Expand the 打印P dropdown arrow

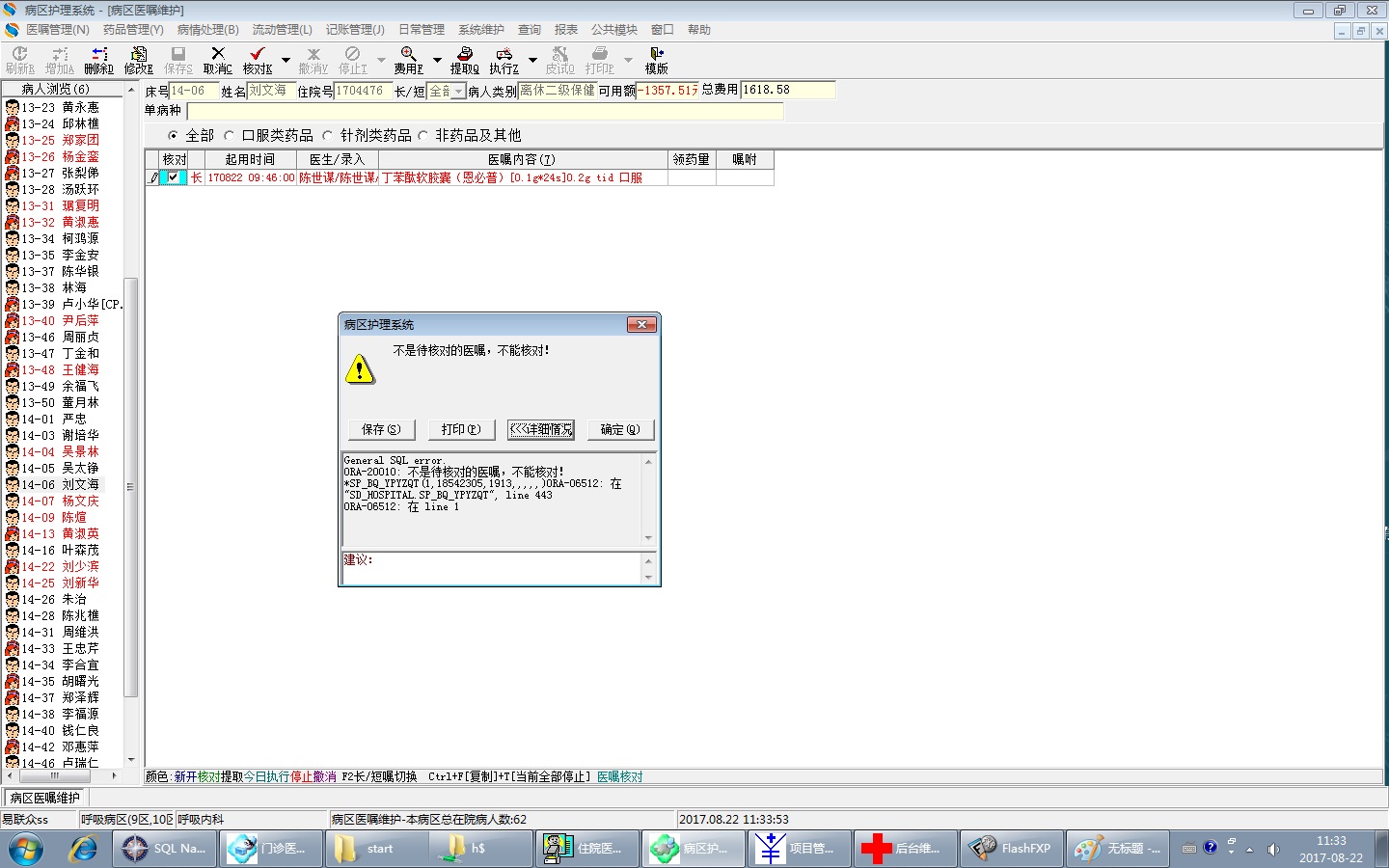click(627, 60)
